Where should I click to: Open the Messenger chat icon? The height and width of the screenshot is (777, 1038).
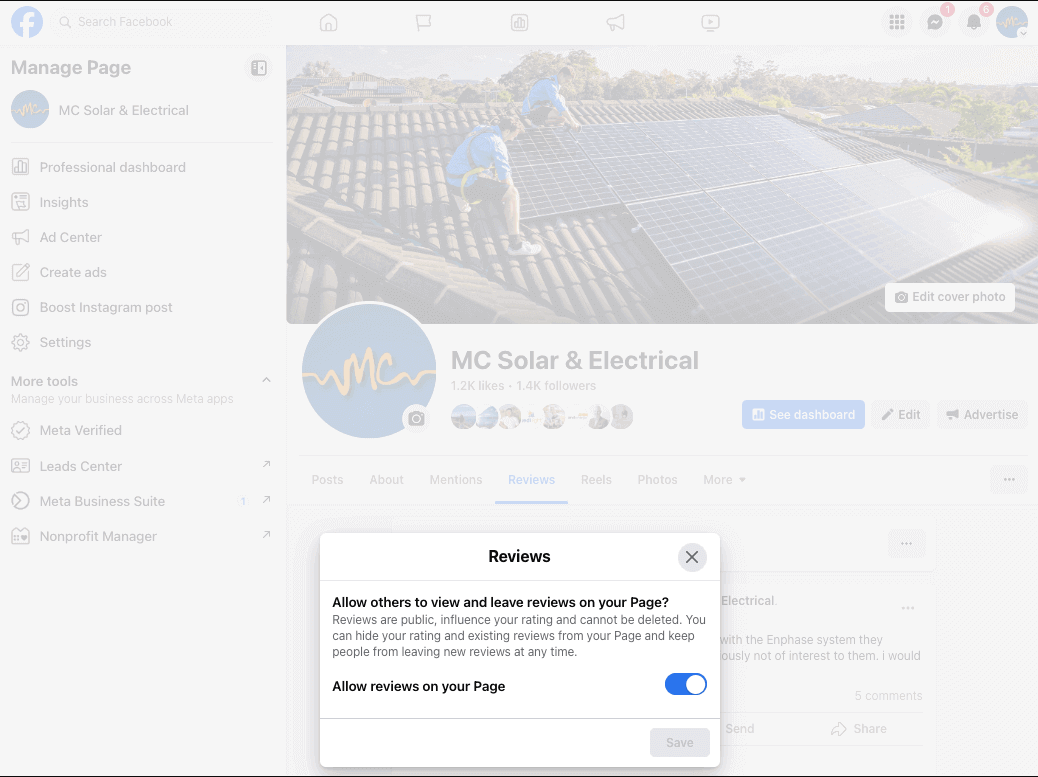(935, 23)
